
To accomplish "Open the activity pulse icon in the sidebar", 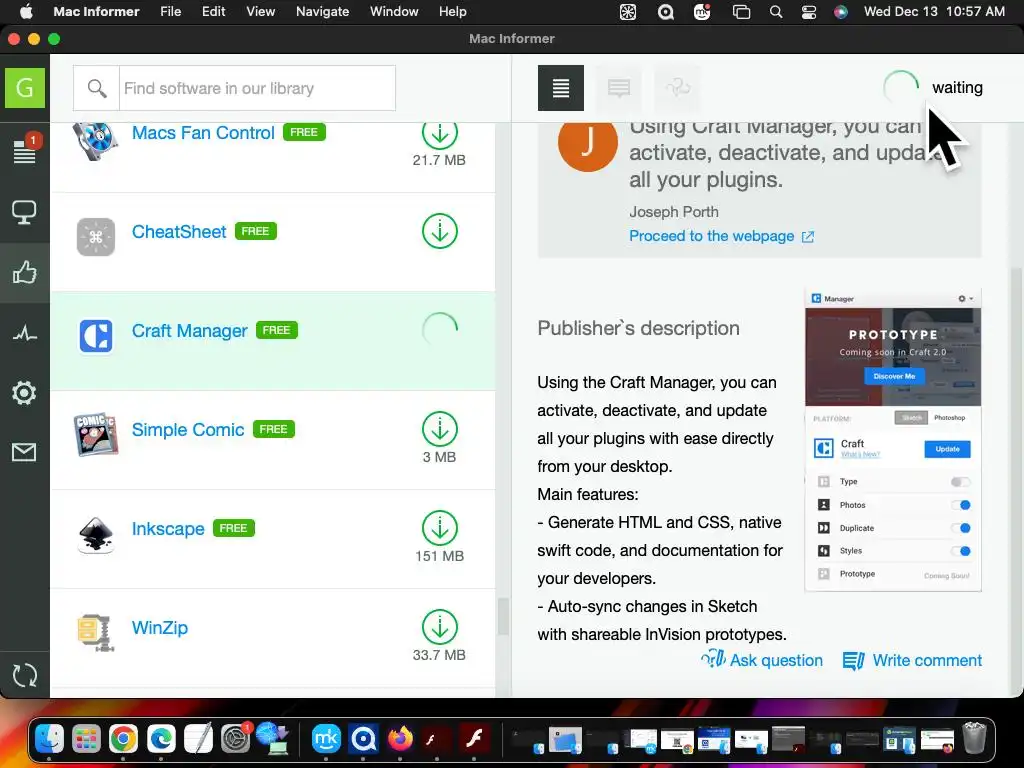I will 25,334.
